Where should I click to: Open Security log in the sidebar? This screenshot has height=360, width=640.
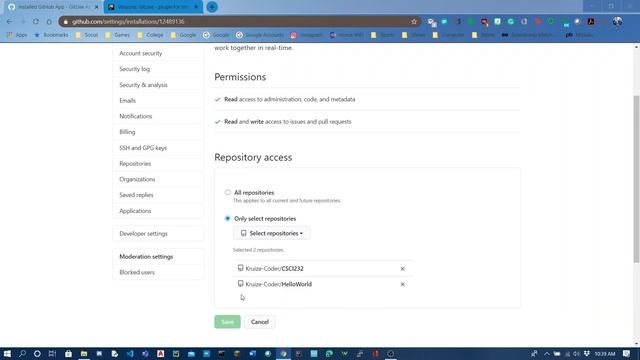[x=135, y=69]
